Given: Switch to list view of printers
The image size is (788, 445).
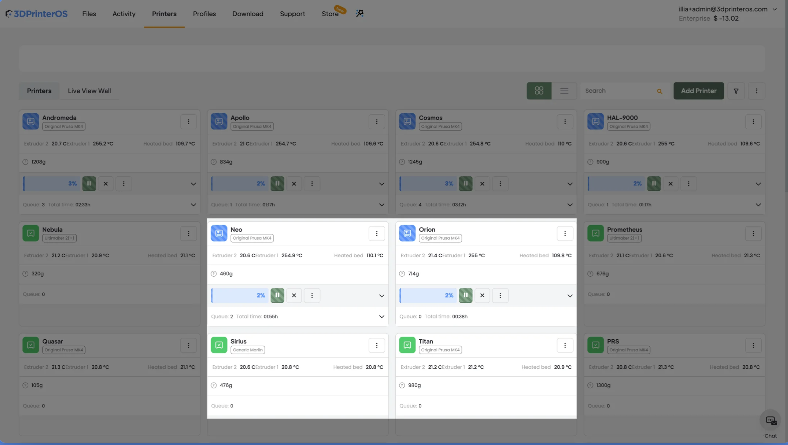Looking at the screenshot, I should coord(564,91).
